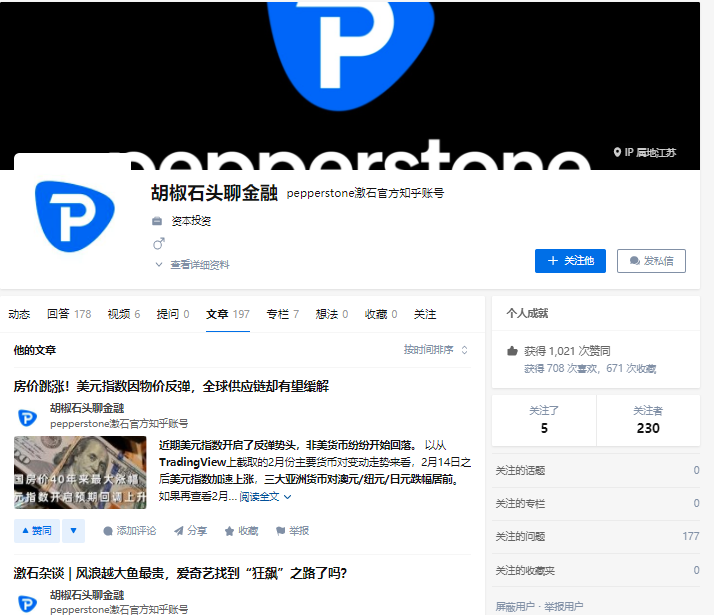714x615 pixels.
Task: Click author name under first article
Action: pos(87,408)
